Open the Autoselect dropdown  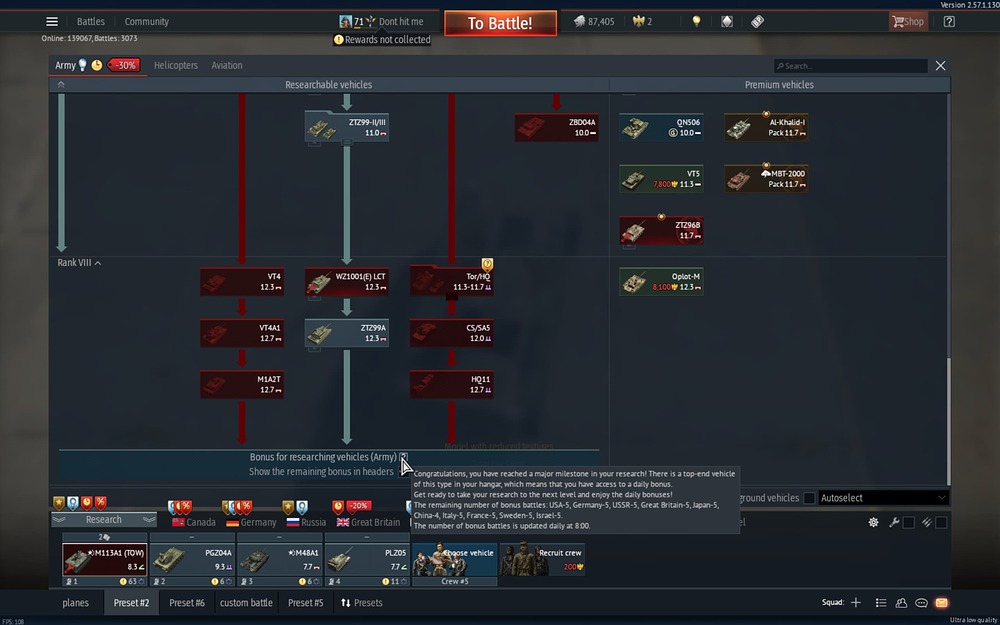[x=883, y=498]
